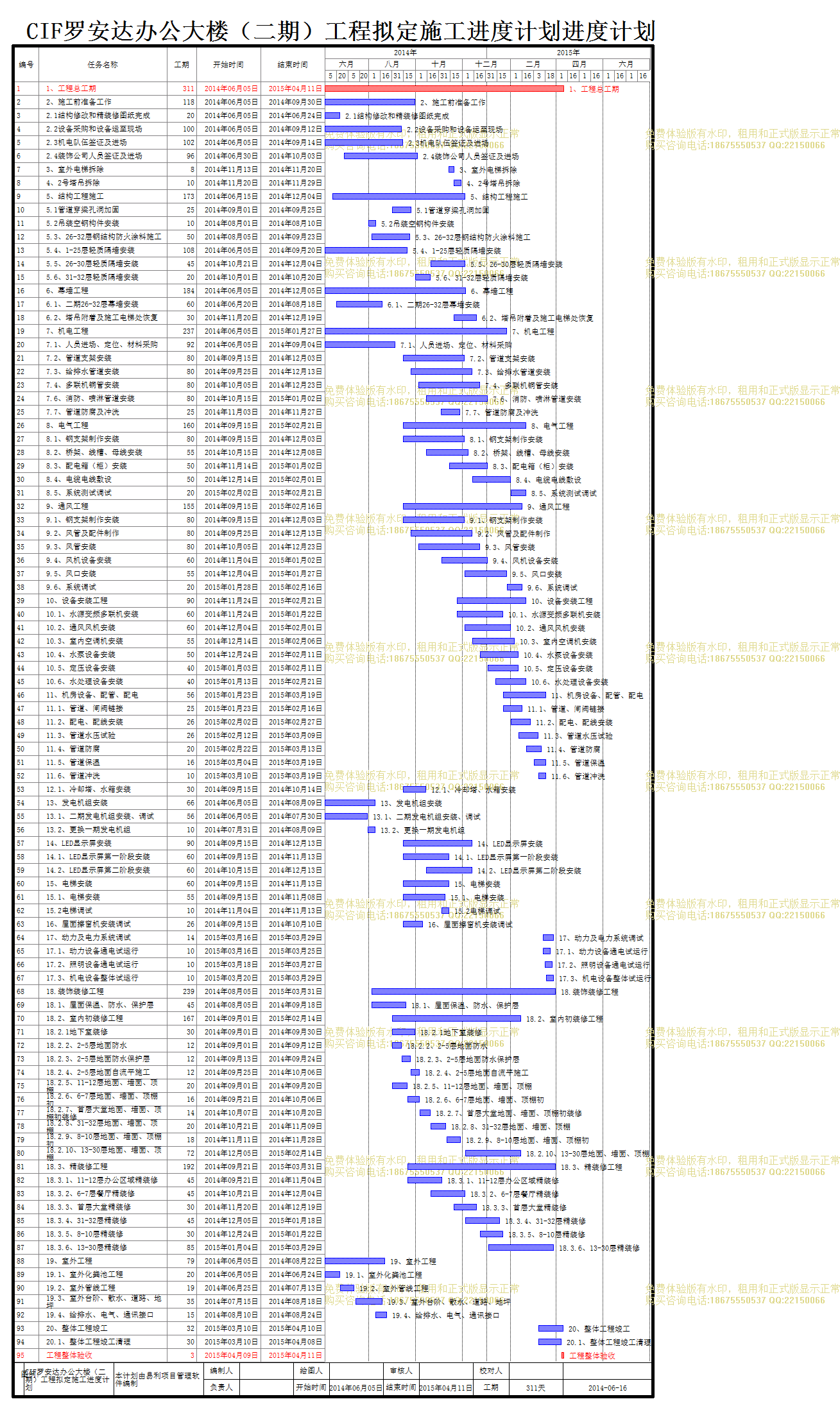840x1415 pixels.
Task: Select the footer 绘图人 label
Action: [x=311, y=1371]
